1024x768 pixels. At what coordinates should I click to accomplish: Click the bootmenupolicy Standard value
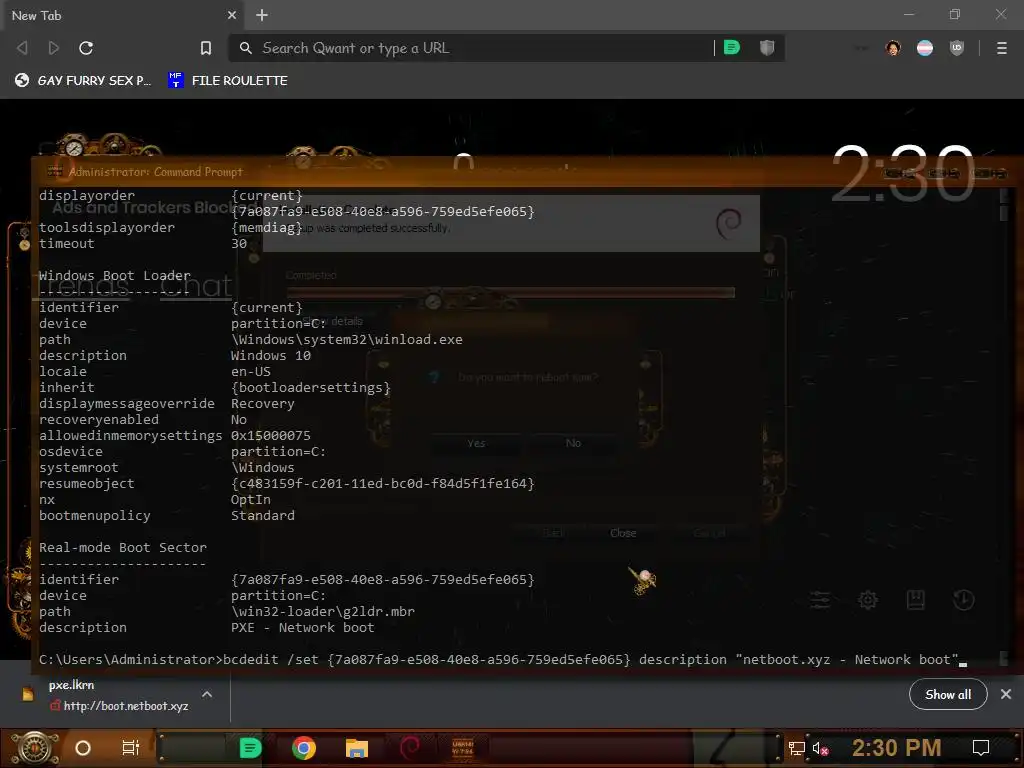263,515
